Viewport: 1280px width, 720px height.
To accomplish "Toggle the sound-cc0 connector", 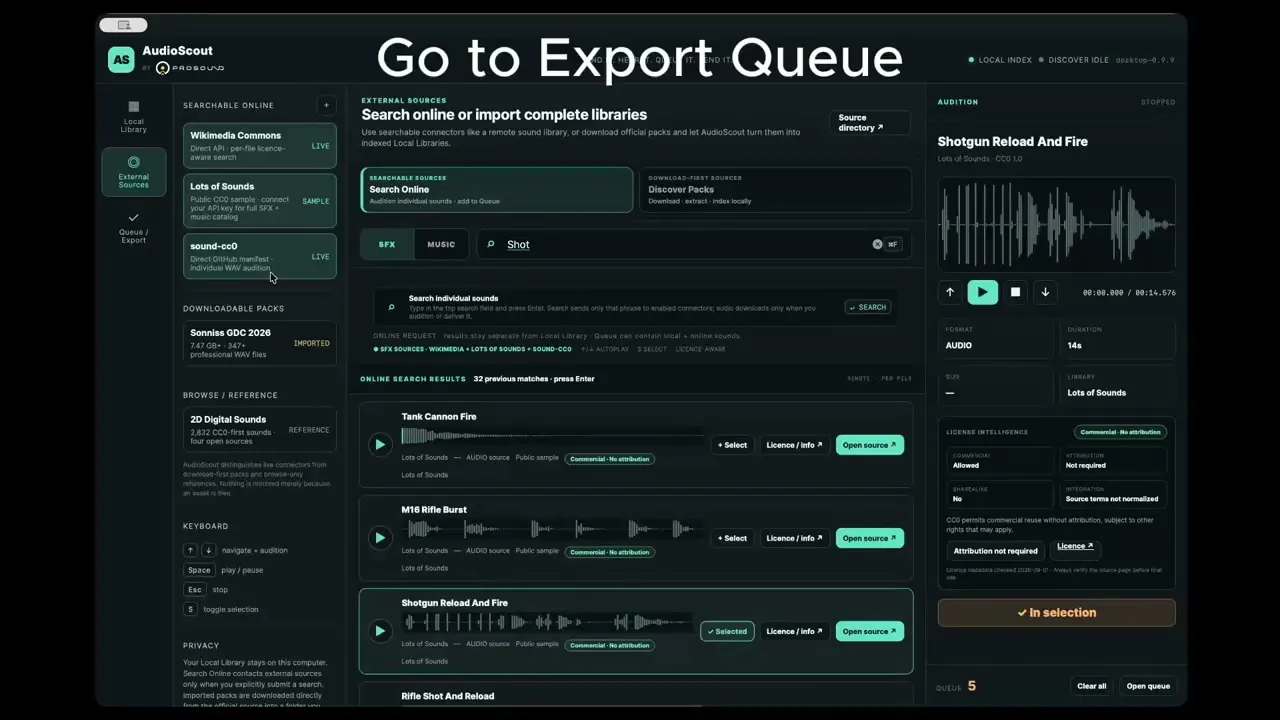I will pyautogui.click(x=260, y=257).
